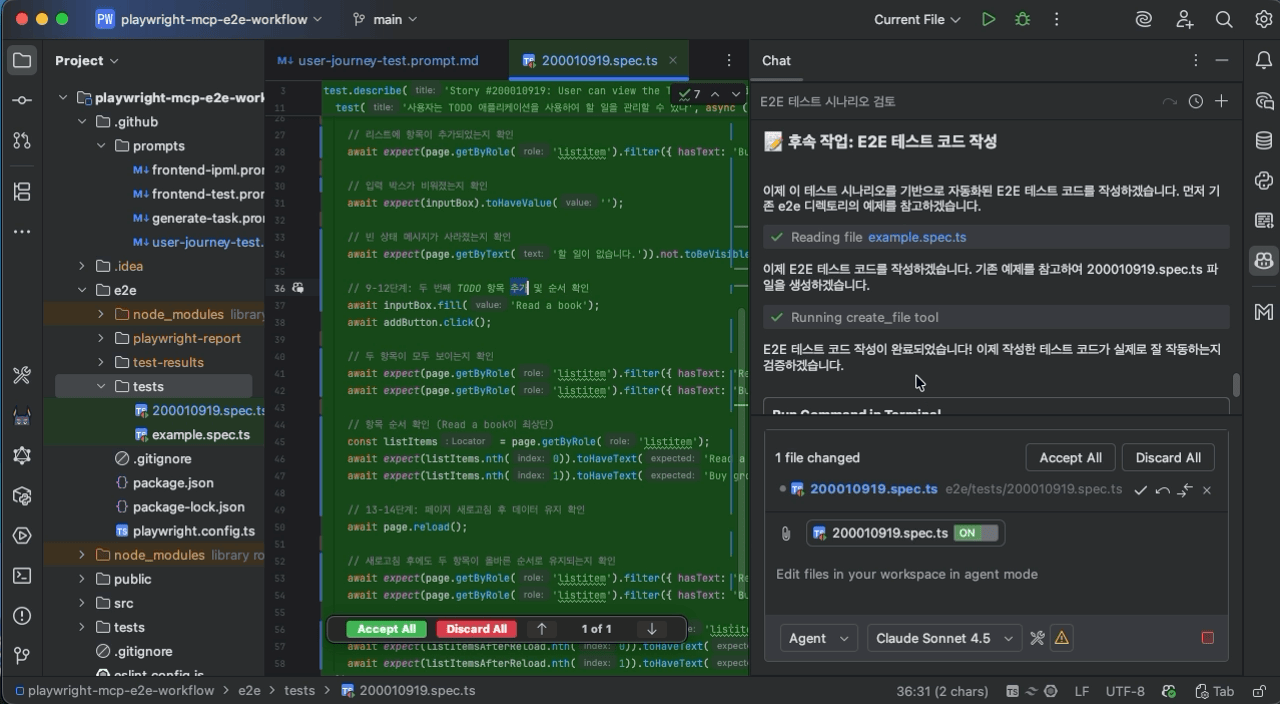Viewport: 1280px width, 704px height.
Task: Click the green Run button in toolbar
Action: 988,19
